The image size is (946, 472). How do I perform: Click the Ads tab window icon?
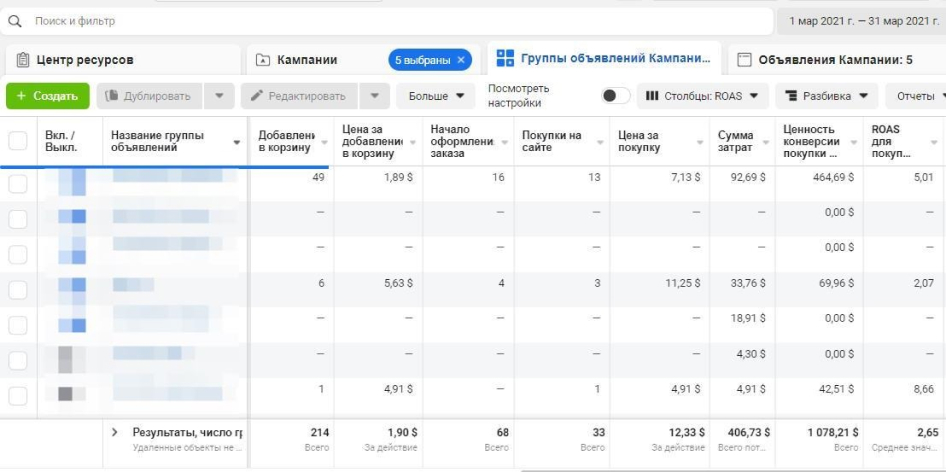744,60
